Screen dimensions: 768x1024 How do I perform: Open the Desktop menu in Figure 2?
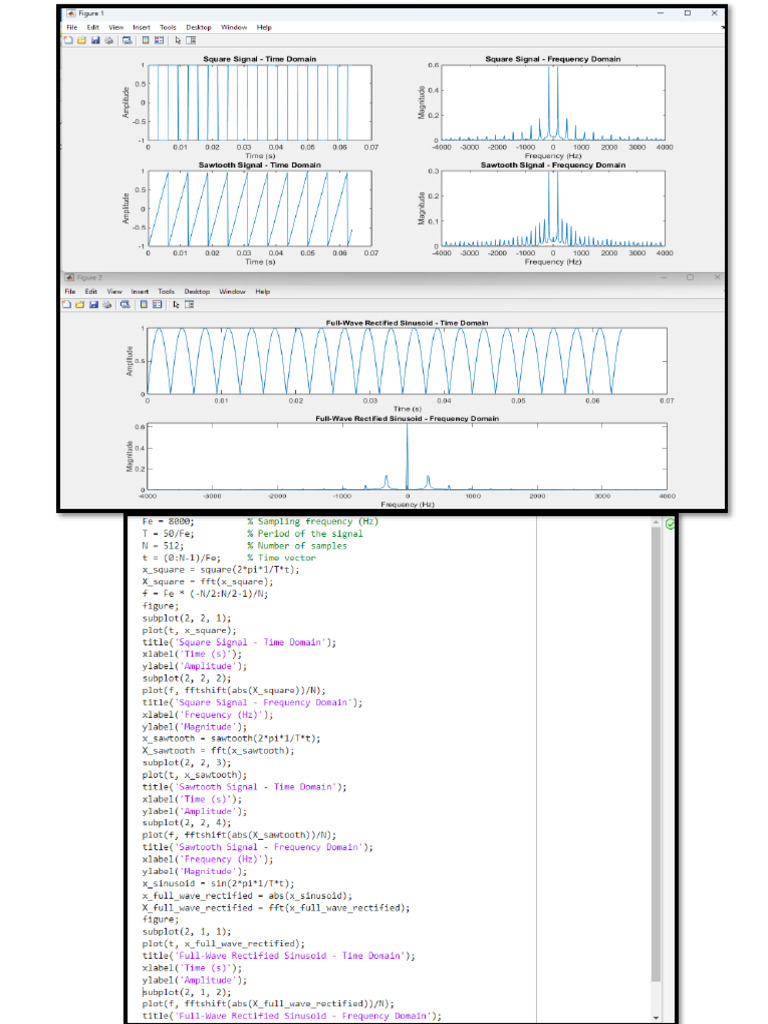point(197,291)
